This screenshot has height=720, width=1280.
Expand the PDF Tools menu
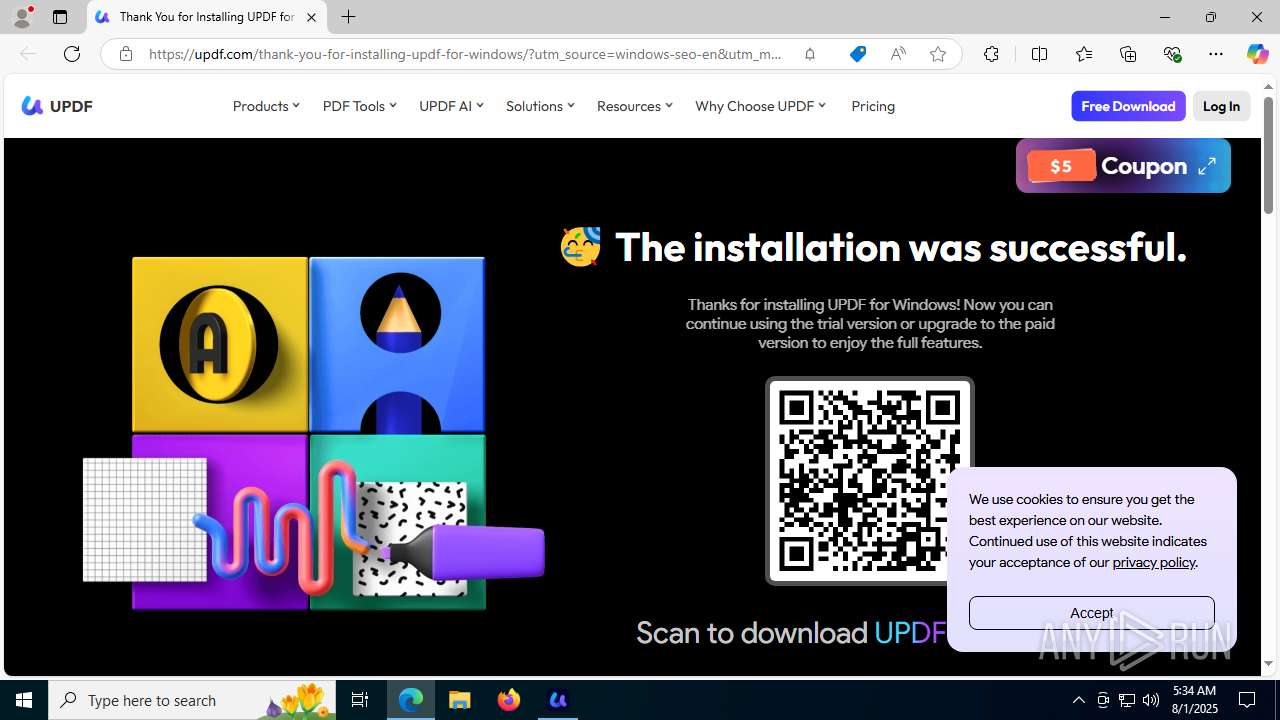click(359, 106)
